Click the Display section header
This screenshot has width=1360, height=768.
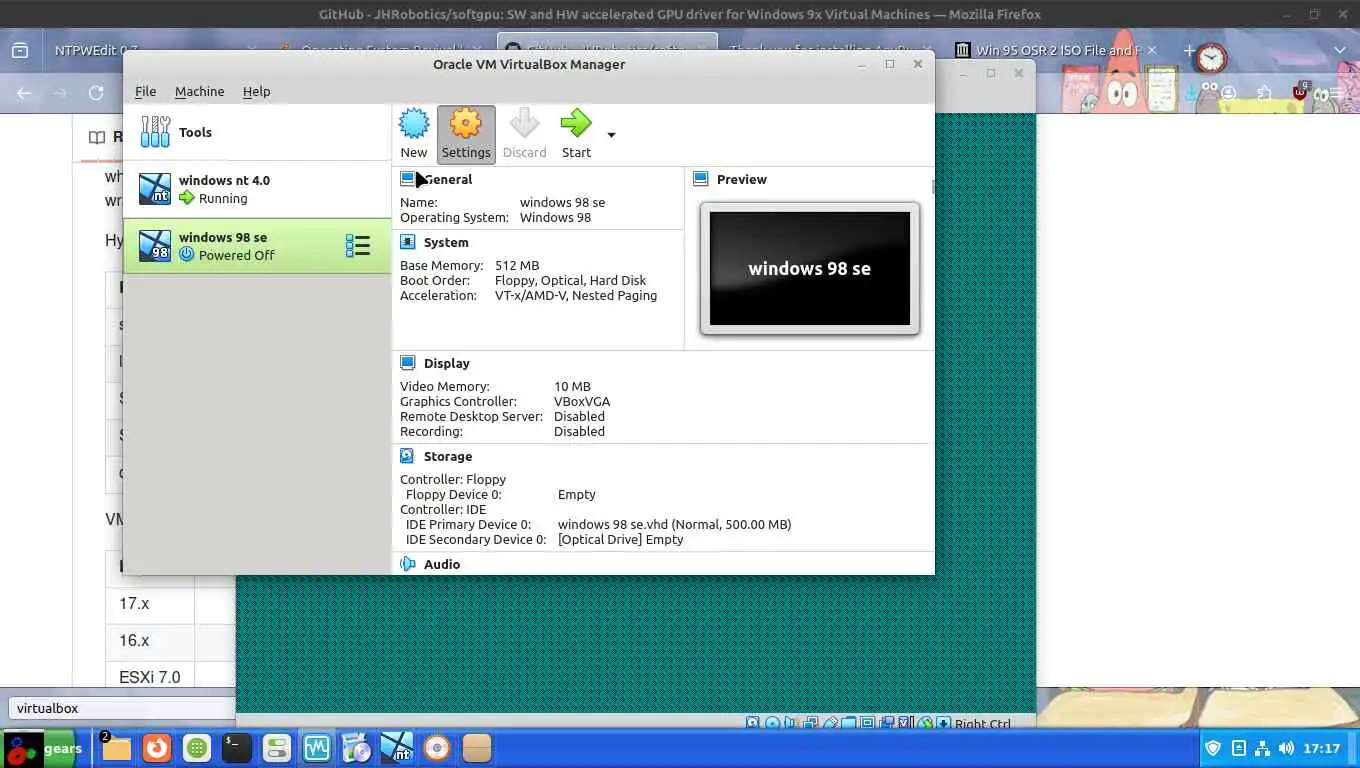click(446, 363)
